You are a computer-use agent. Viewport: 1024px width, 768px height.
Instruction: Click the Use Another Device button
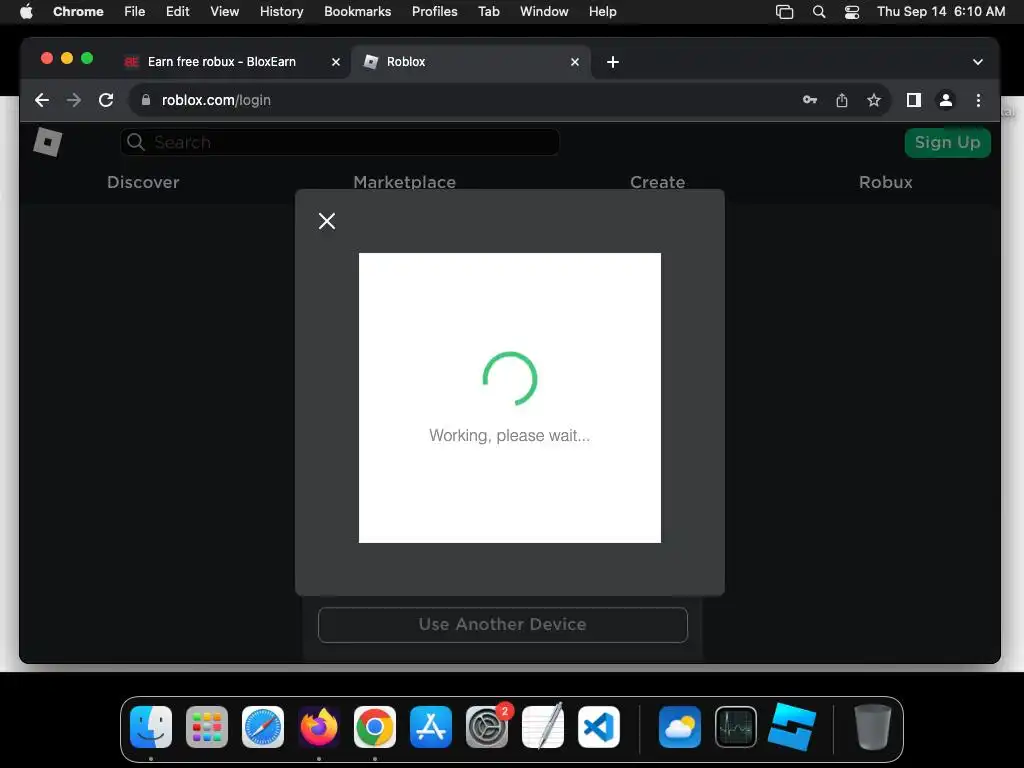tap(502, 624)
